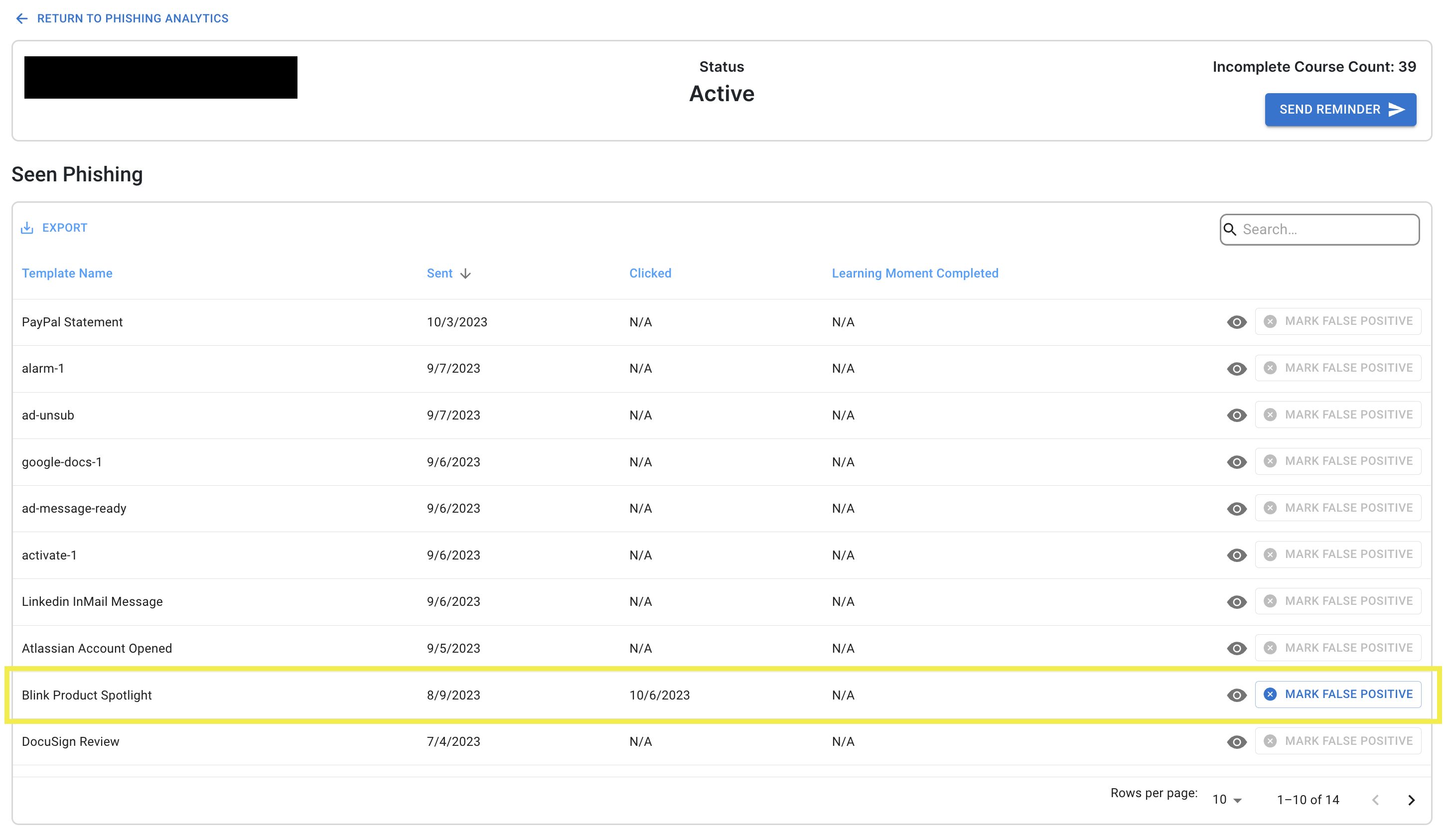Click Mark False Positive for DocuSign Review
Viewport: 1452px width, 840px height.
coord(1338,741)
